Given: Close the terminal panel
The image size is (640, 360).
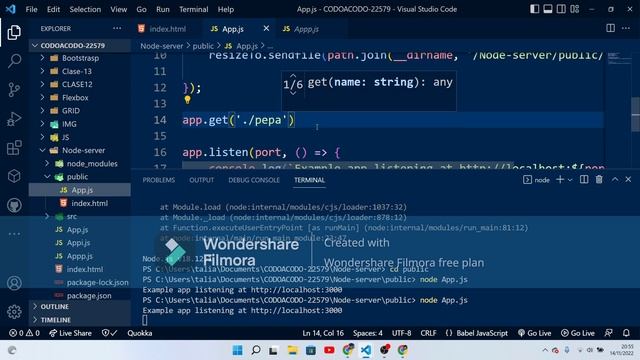Looking at the screenshot, I should [628, 180].
